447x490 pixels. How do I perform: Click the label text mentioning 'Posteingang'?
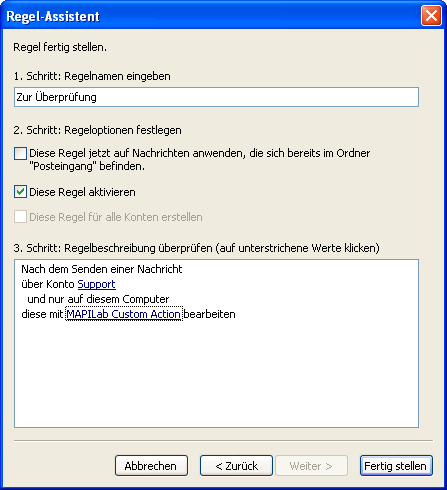[200, 160]
